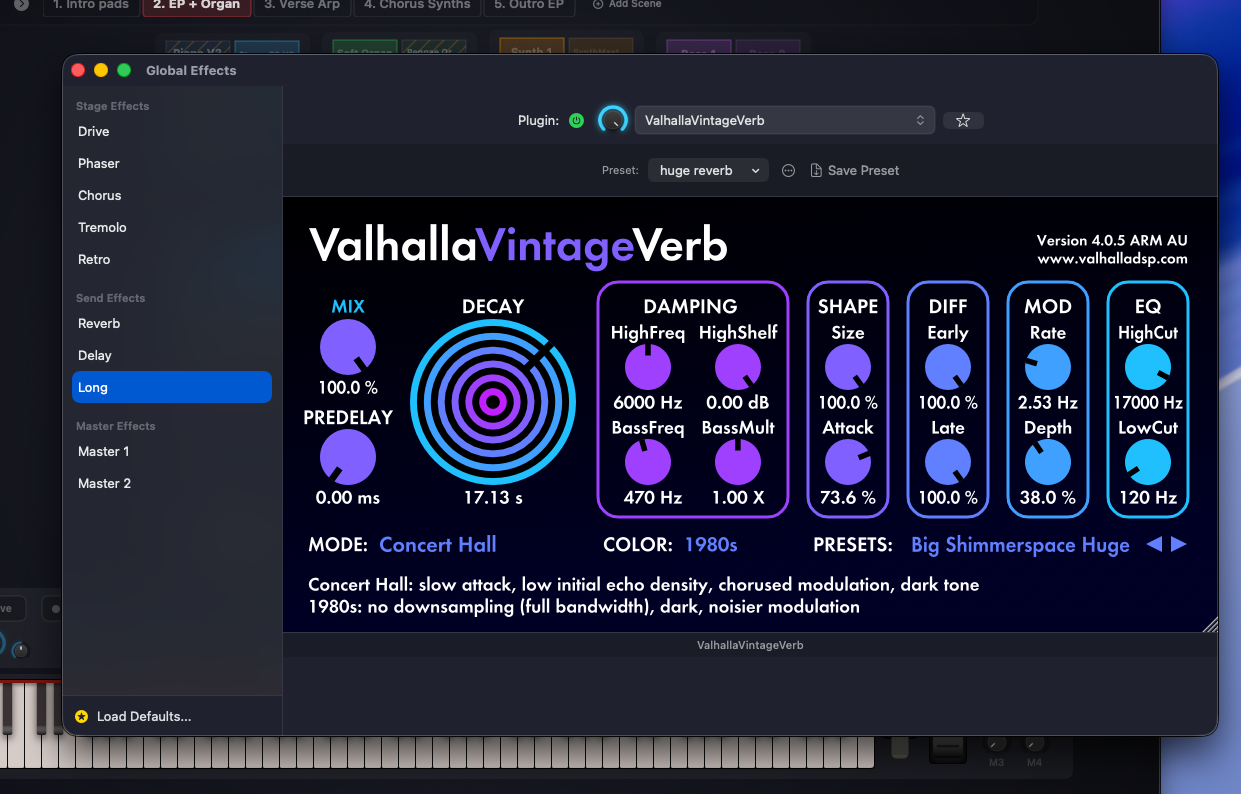Viewport: 1241px width, 794px height.
Task: Click the HighFreq value 6000 Hz
Action: point(647,403)
